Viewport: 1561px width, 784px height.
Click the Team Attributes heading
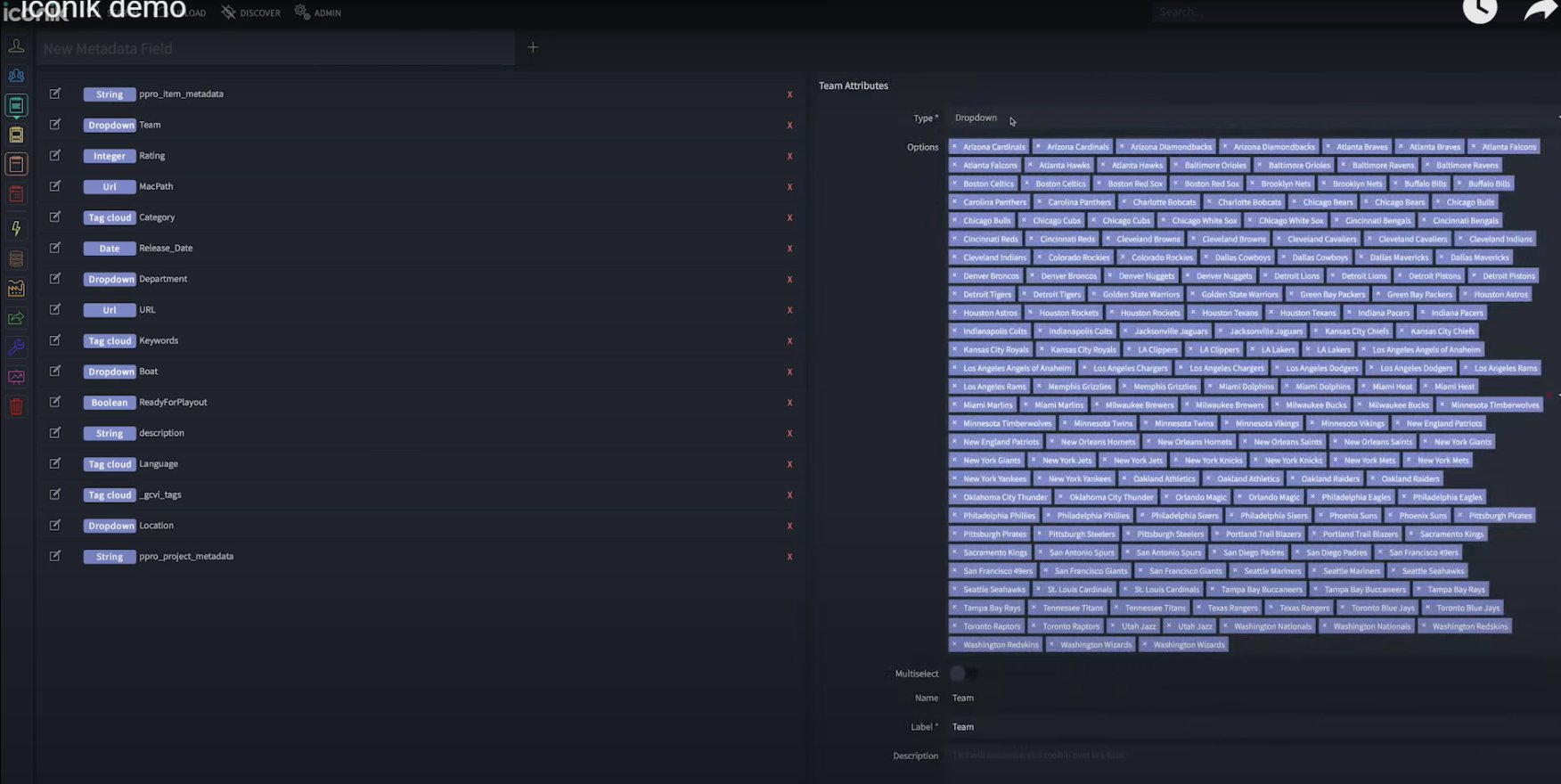[x=854, y=86]
